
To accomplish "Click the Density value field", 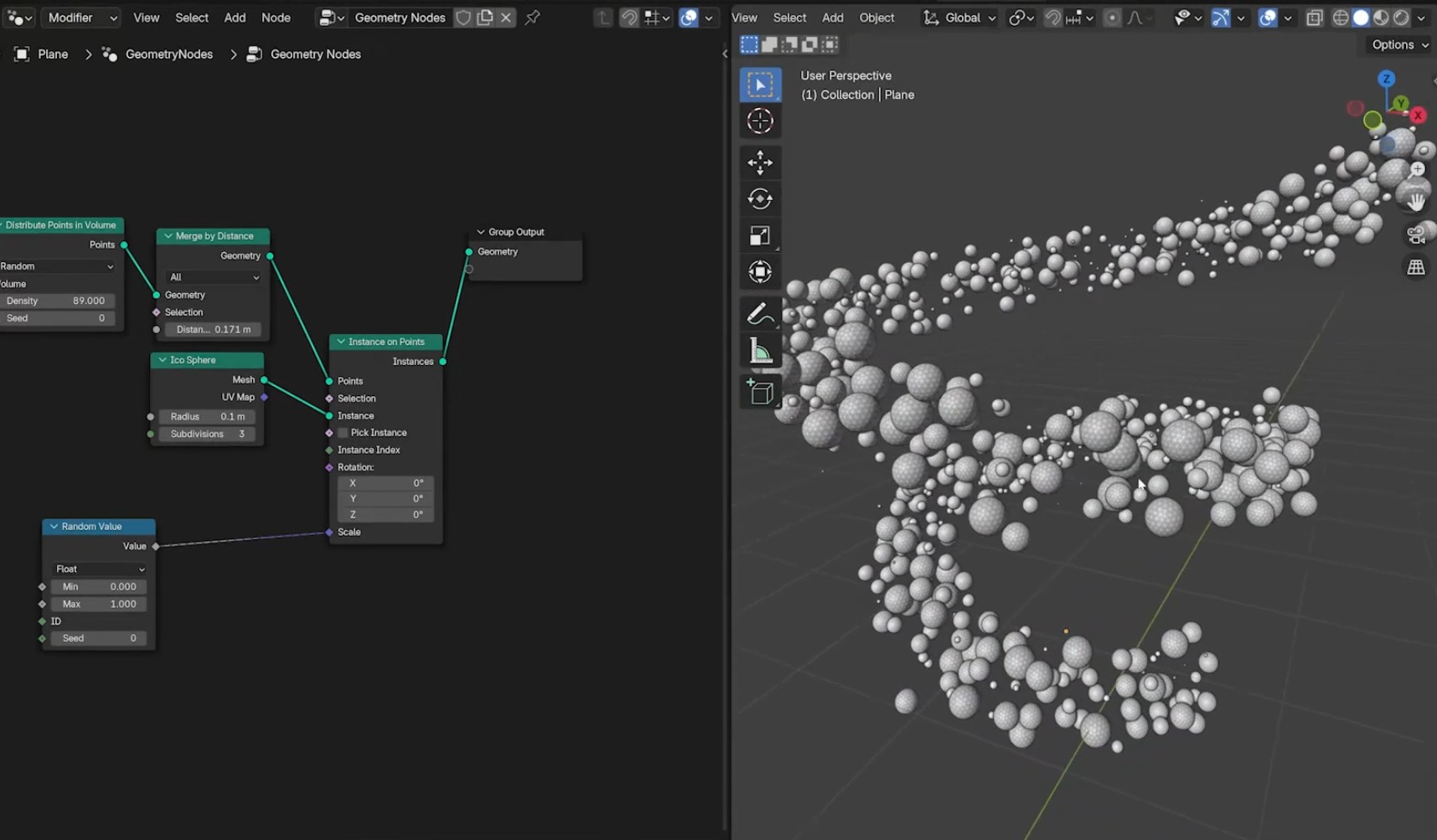I will point(57,301).
